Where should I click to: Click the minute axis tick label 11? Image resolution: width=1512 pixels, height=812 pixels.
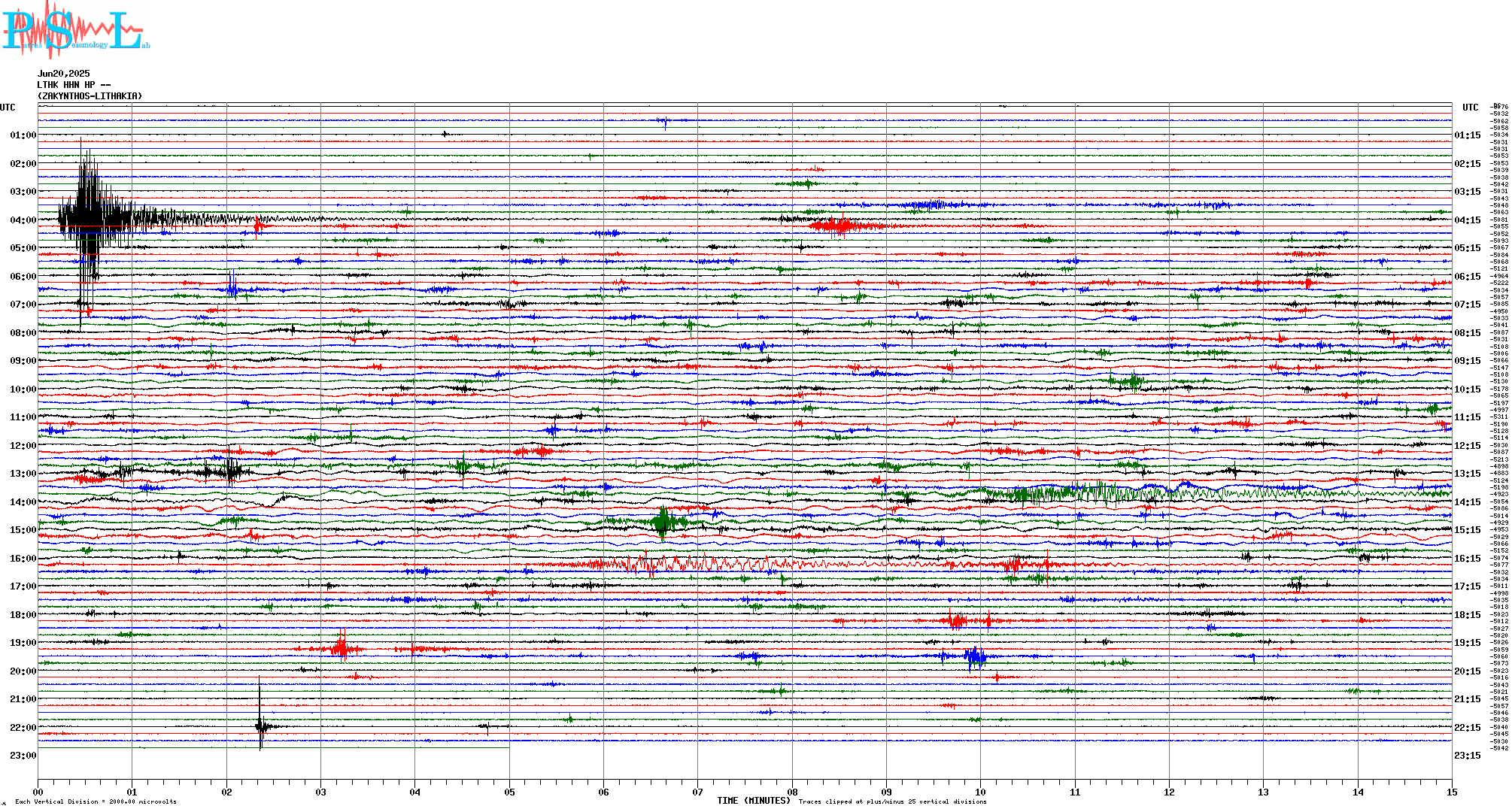pos(1075,792)
